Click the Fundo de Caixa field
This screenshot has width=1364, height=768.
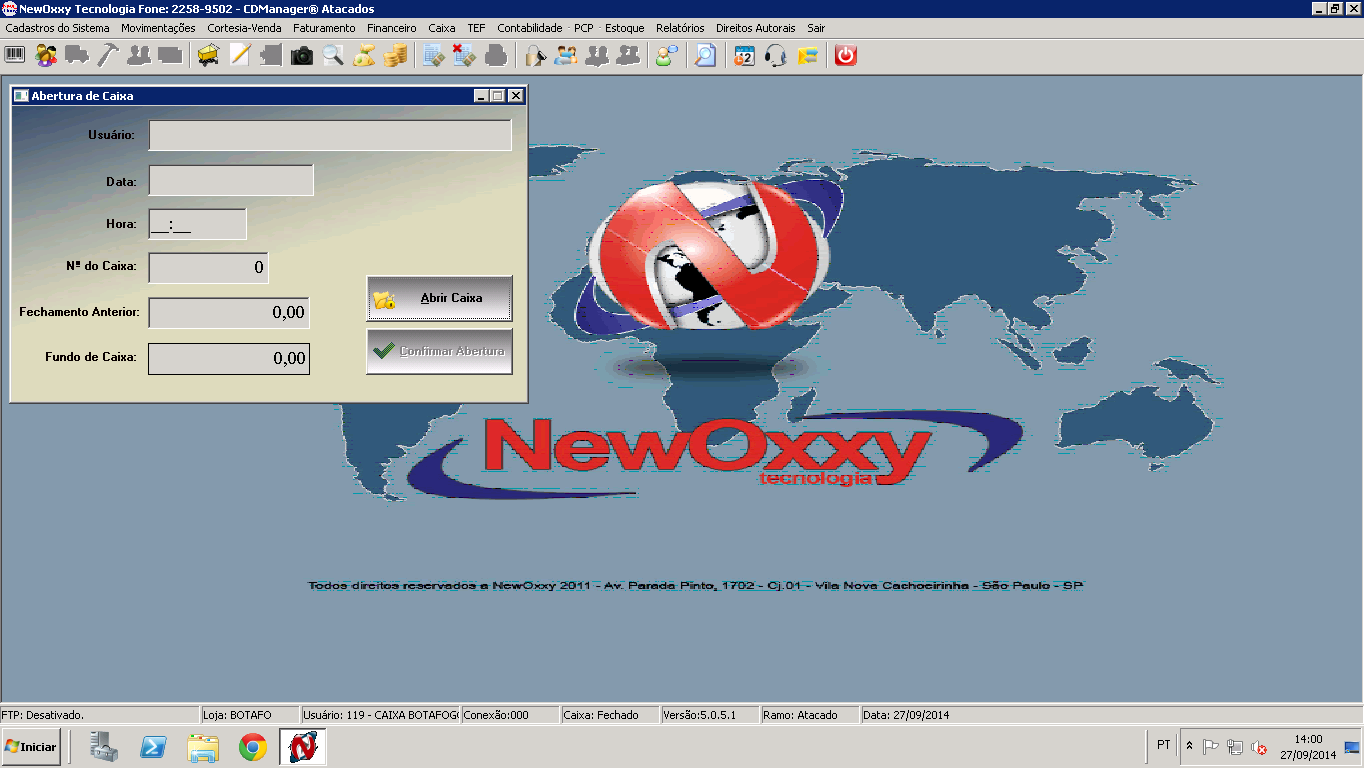[229, 358]
